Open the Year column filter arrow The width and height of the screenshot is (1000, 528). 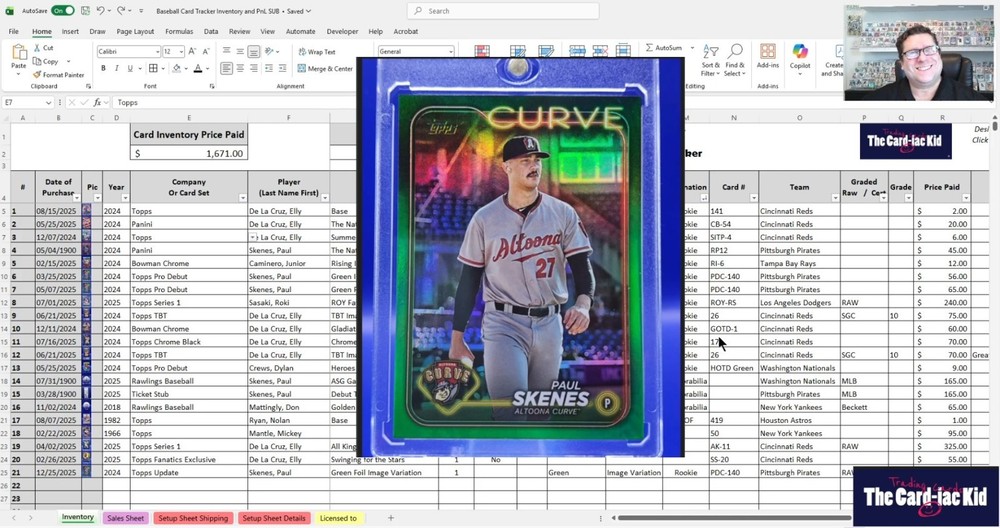pos(125,198)
